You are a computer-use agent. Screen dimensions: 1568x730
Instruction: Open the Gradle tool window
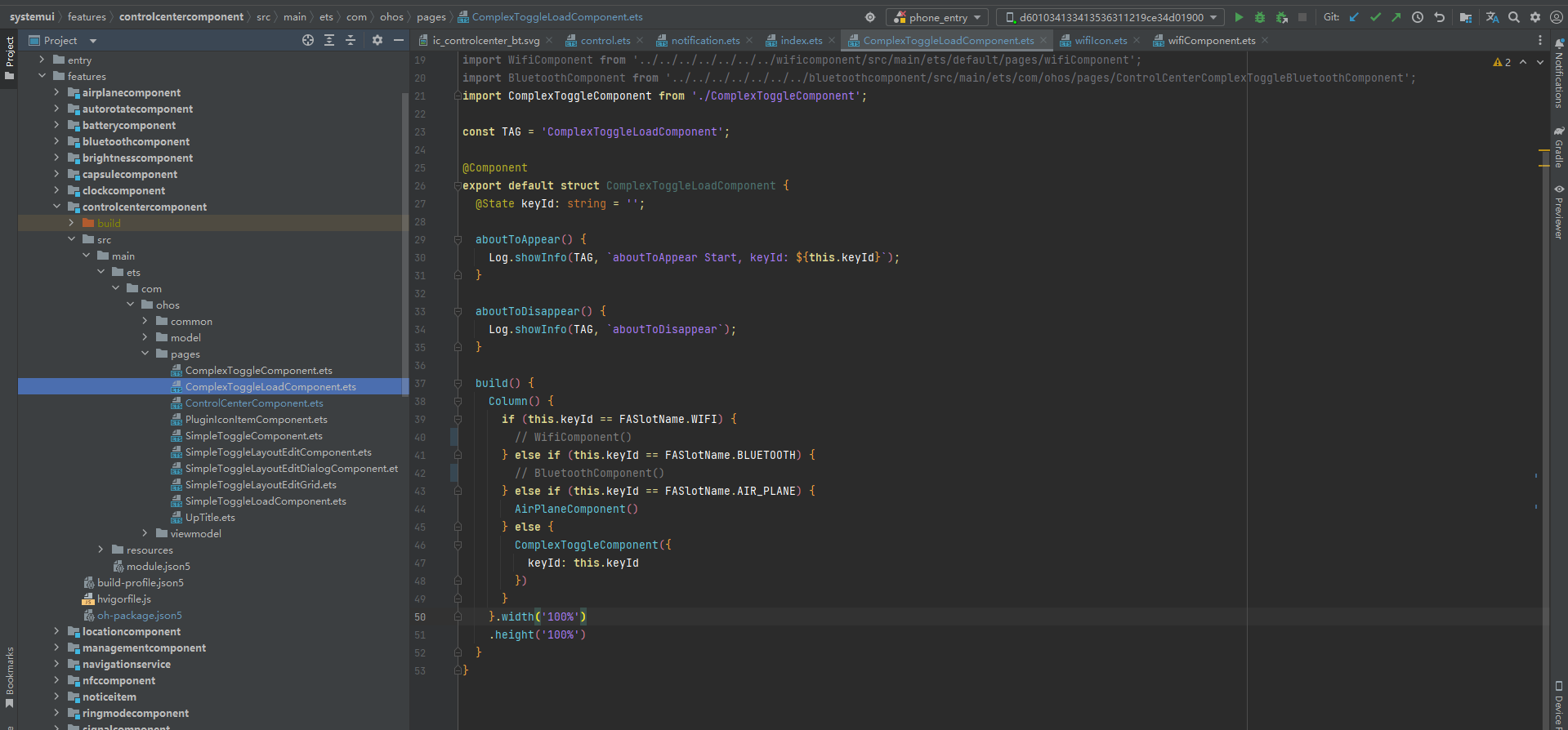pyautogui.click(x=1559, y=147)
